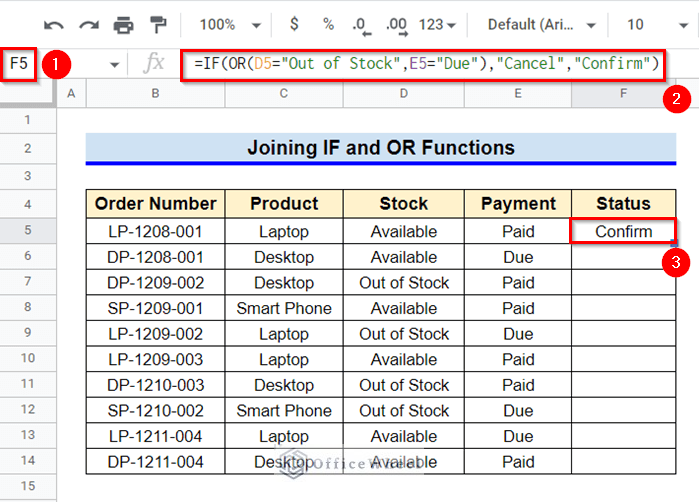This screenshot has height=502, width=699.
Task: Click Out of Stock in row 7
Action: coord(403,283)
